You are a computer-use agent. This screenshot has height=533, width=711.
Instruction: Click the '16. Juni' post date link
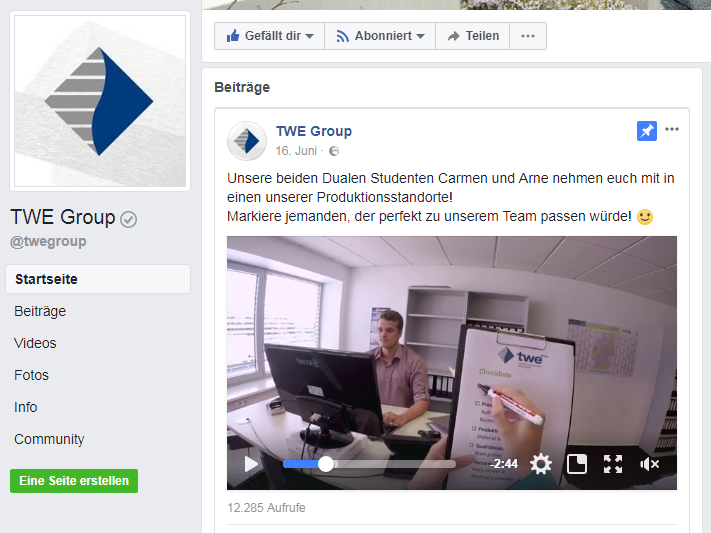(x=296, y=151)
